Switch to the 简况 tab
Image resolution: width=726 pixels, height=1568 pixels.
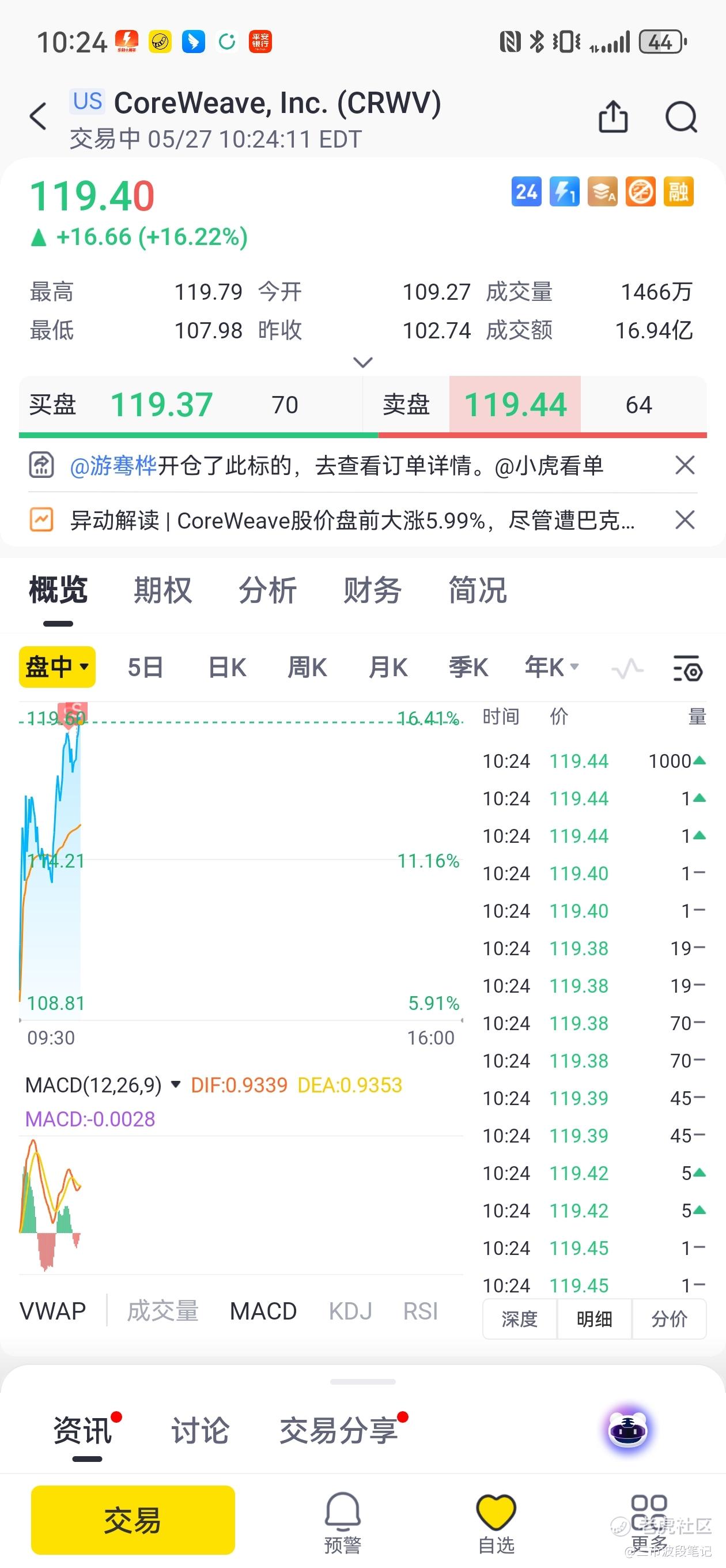(x=478, y=590)
